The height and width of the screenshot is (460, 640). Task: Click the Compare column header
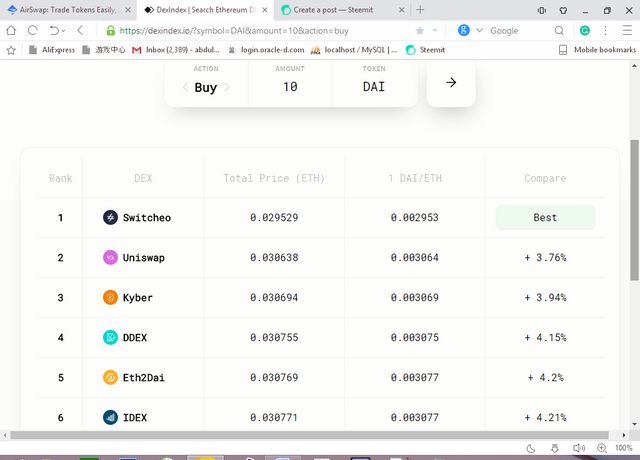(545, 178)
